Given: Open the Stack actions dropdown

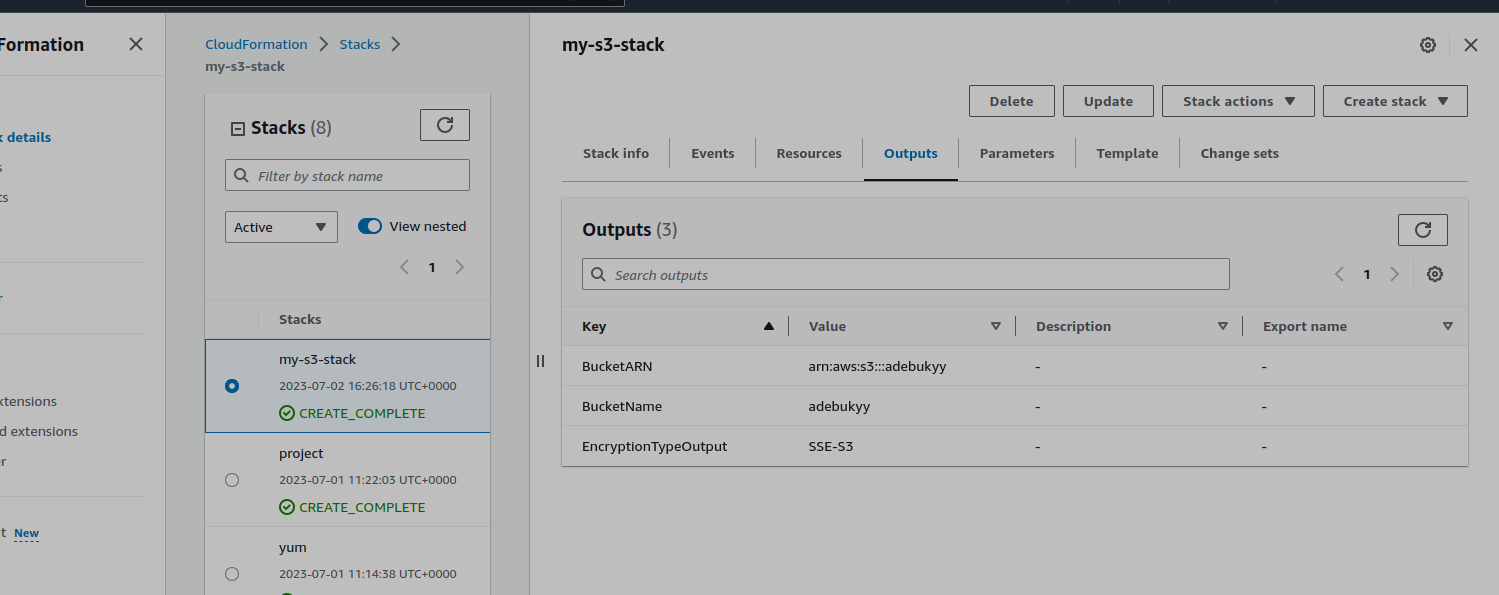Looking at the screenshot, I should [1238, 100].
